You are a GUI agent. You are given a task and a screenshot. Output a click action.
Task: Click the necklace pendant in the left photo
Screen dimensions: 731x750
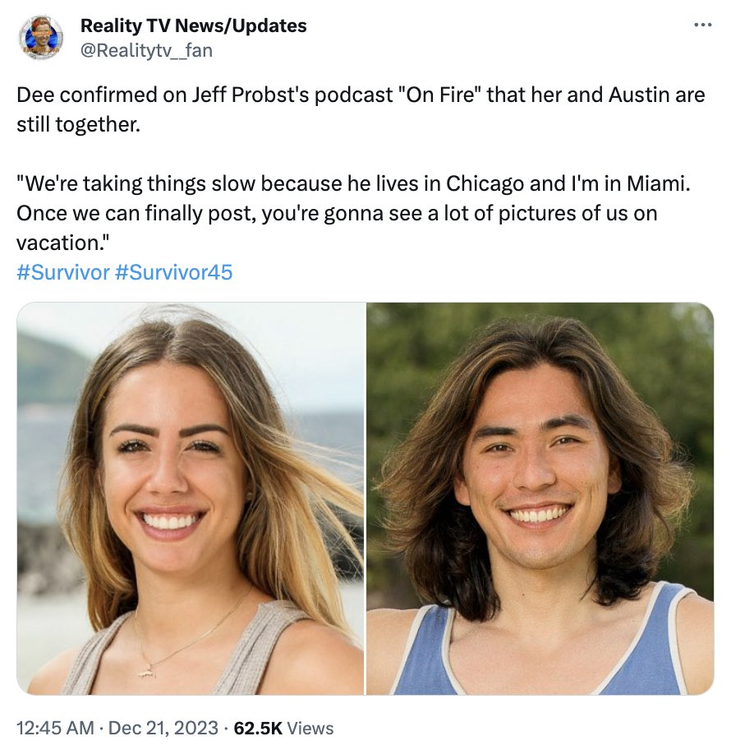146,673
